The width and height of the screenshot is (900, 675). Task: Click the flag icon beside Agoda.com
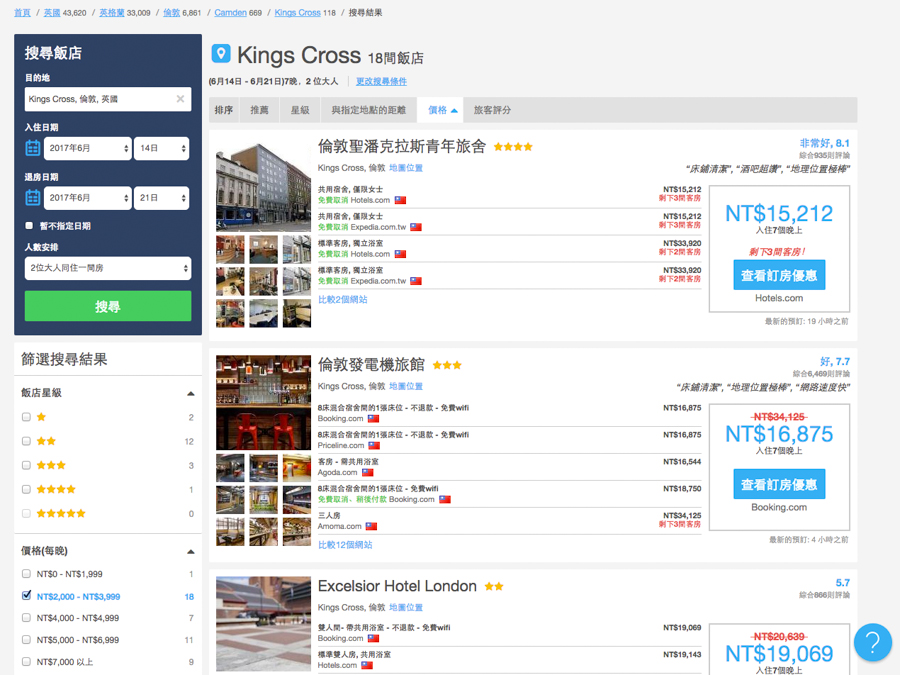(x=367, y=472)
